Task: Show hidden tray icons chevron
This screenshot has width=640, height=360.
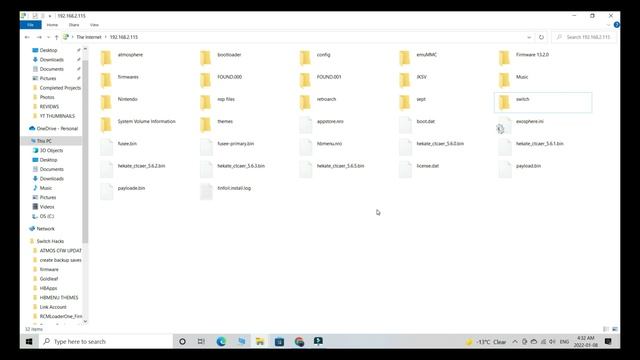Action: tap(515, 342)
